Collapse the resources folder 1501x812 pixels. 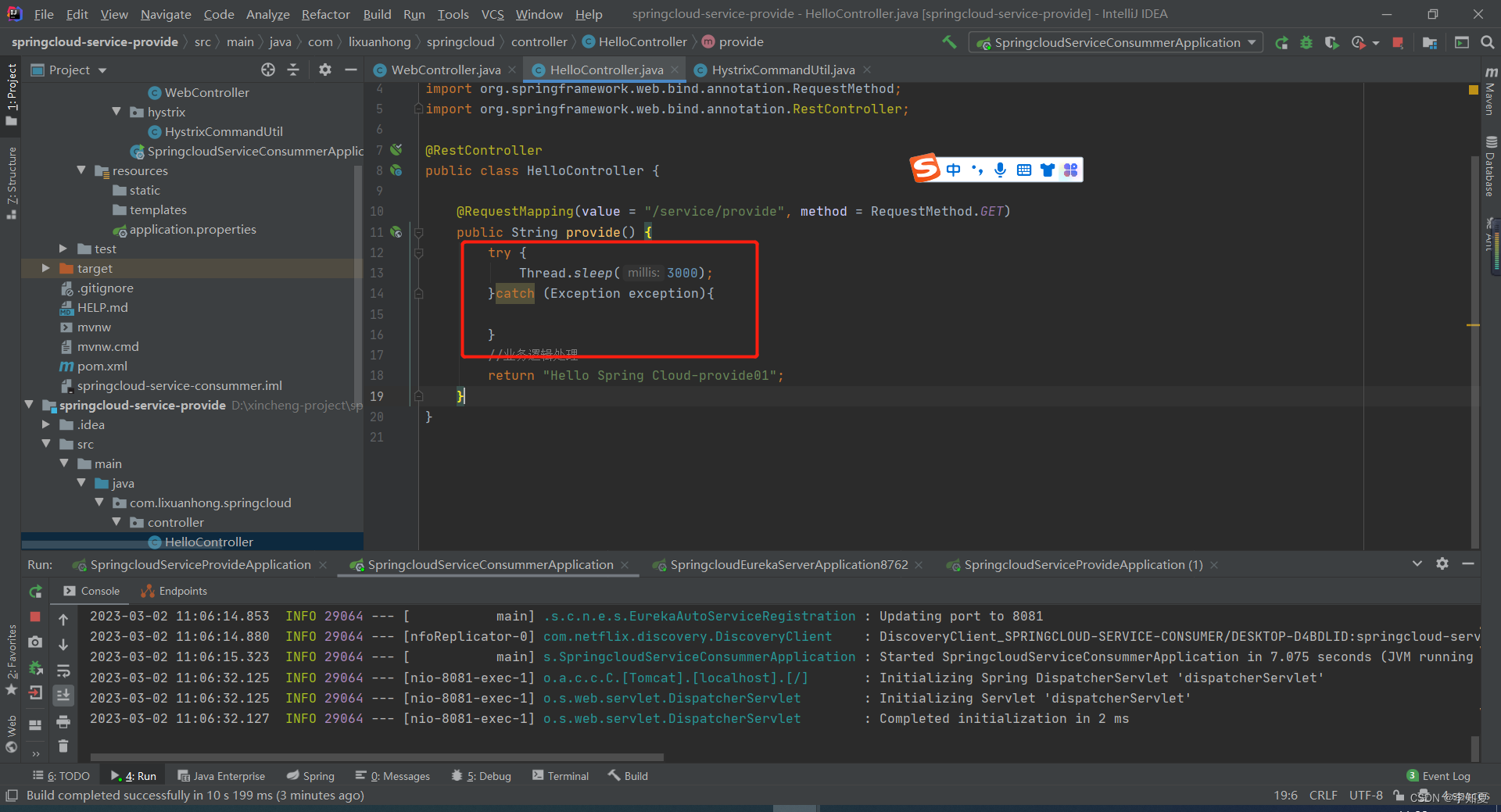click(x=81, y=170)
